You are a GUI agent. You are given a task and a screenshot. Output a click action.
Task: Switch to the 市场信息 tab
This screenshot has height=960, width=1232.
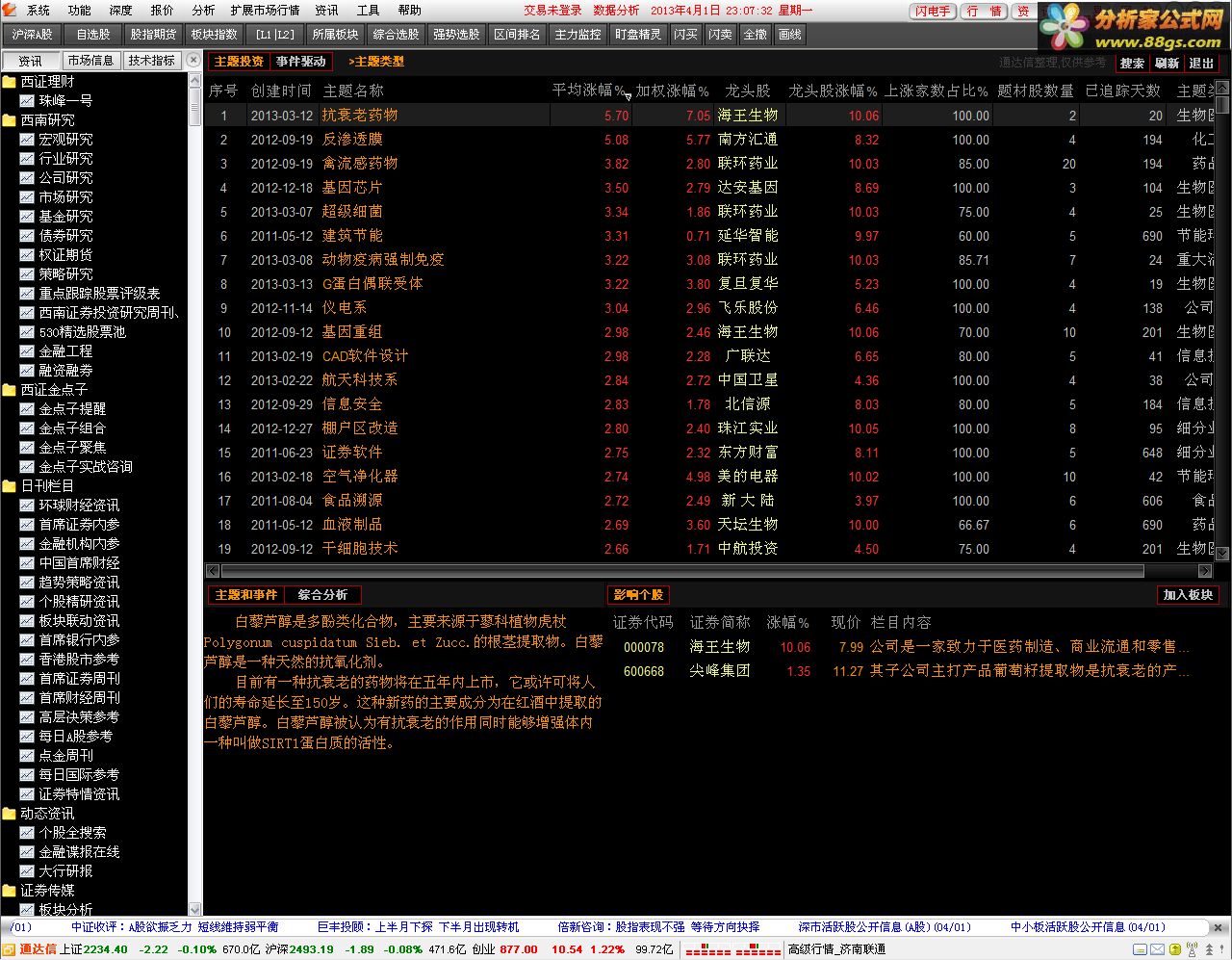click(x=91, y=60)
